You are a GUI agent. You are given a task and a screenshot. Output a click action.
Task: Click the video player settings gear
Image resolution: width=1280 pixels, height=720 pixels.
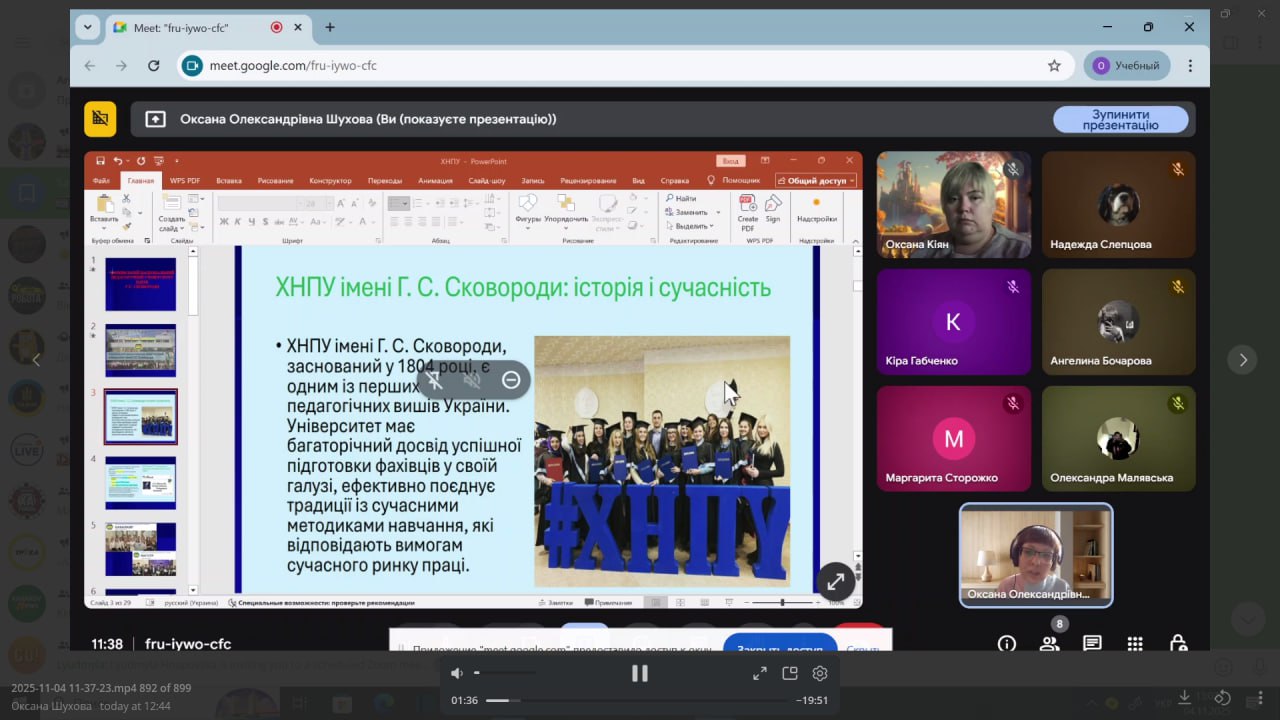tap(820, 673)
